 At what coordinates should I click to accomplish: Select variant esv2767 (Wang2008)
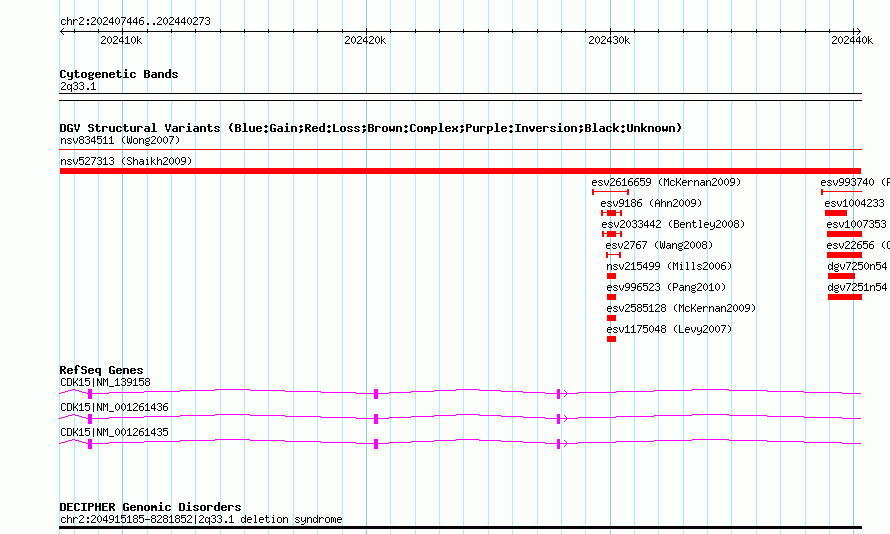[659, 245]
